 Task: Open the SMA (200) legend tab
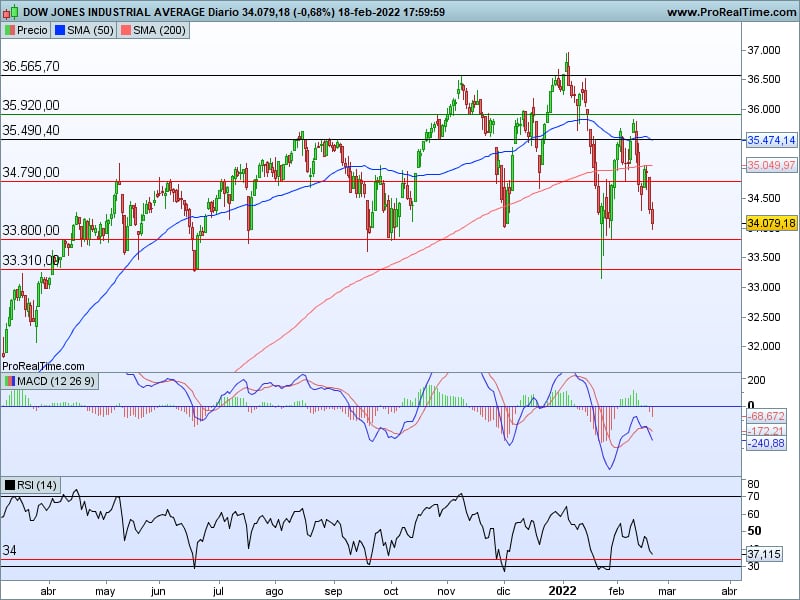(x=153, y=31)
